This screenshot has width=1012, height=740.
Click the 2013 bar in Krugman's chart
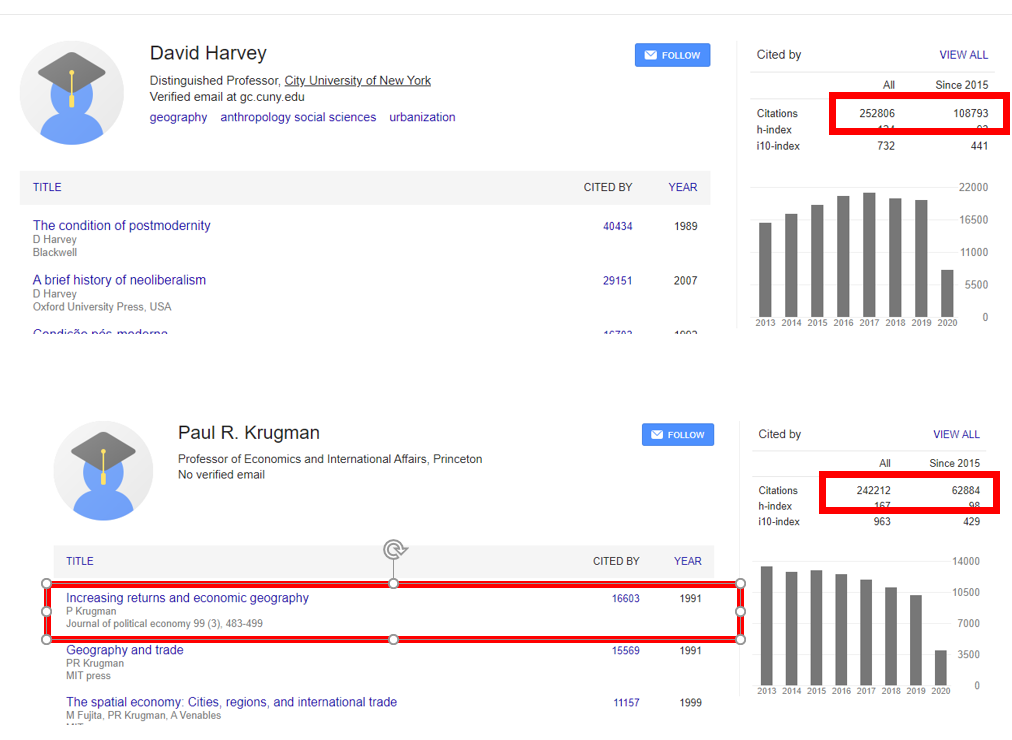coord(766,625)
